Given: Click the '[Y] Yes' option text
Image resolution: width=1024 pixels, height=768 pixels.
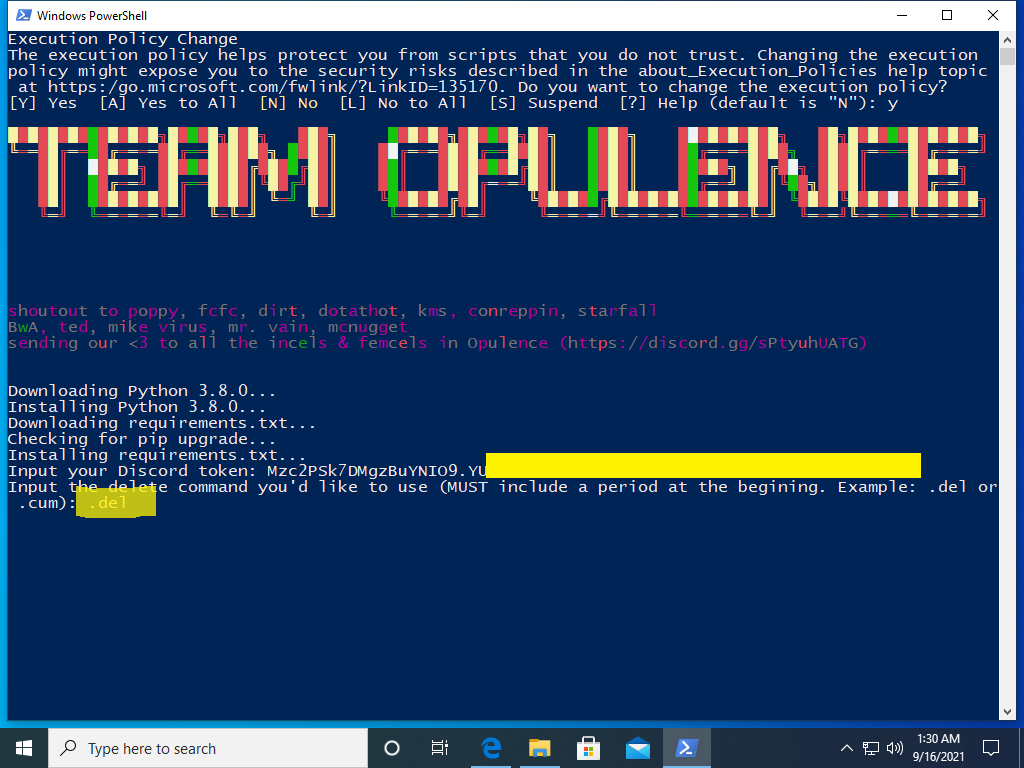Looking at the screenshot, I should (43, 103).
